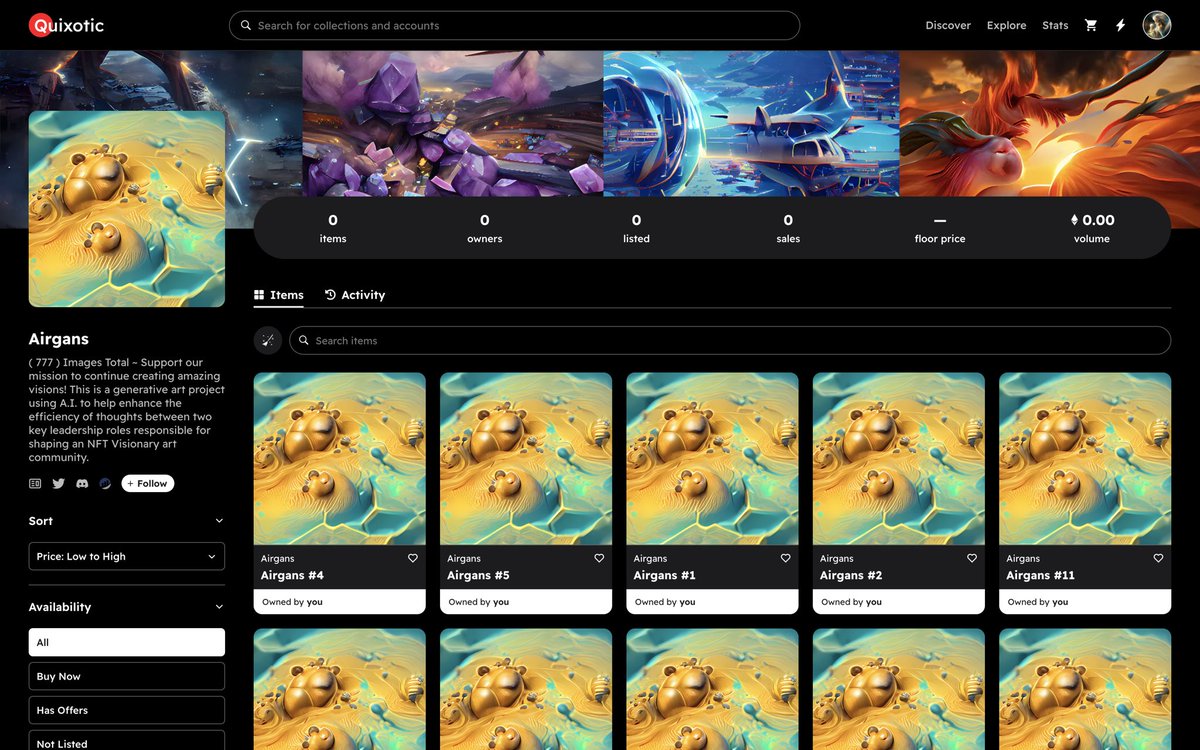Screen dimensions: 1200x750
Task: Open the Airgans #11 thumbnail image
Action: pos(1085,459)
